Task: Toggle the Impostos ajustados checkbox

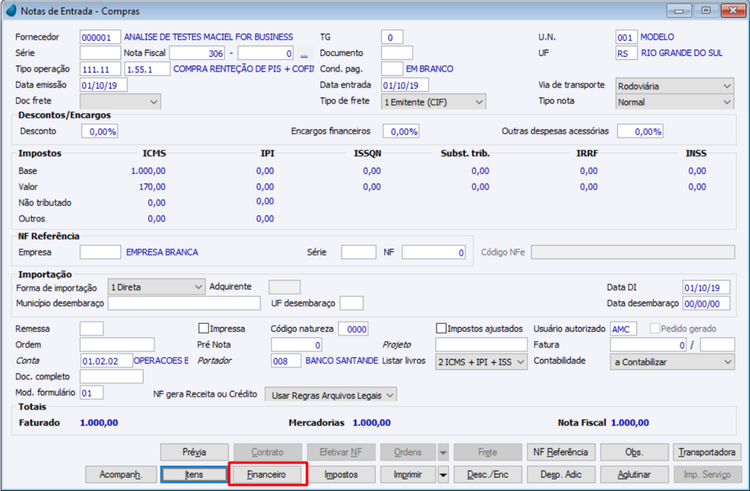Action: coord(441,328)
